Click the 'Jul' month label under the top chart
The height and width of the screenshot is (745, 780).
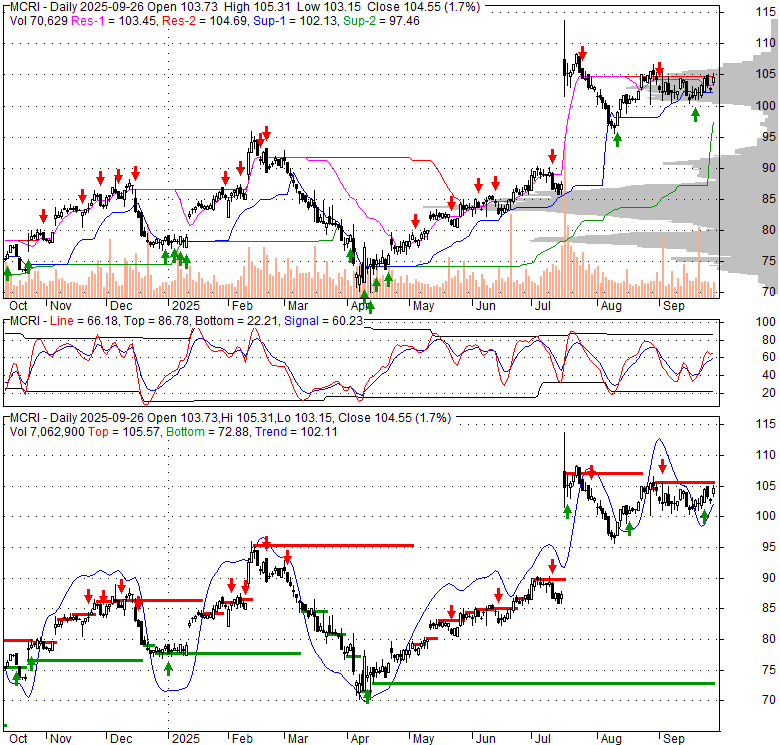click(x=542, y=306)
